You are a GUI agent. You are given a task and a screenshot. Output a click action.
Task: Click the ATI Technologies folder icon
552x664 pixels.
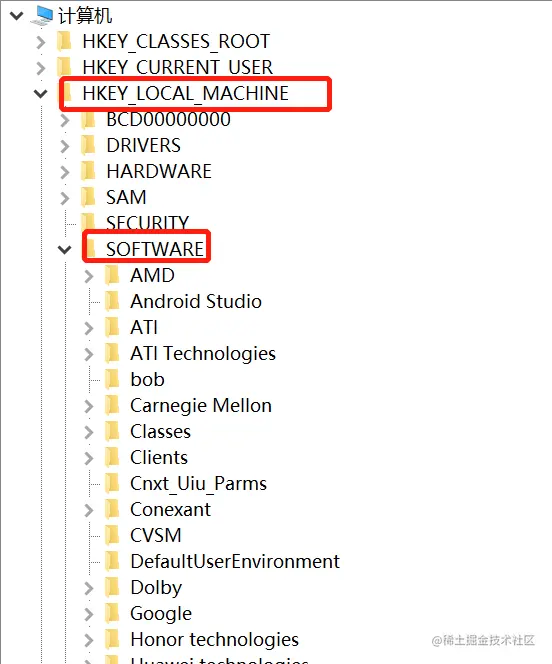(x=112, y=354)
